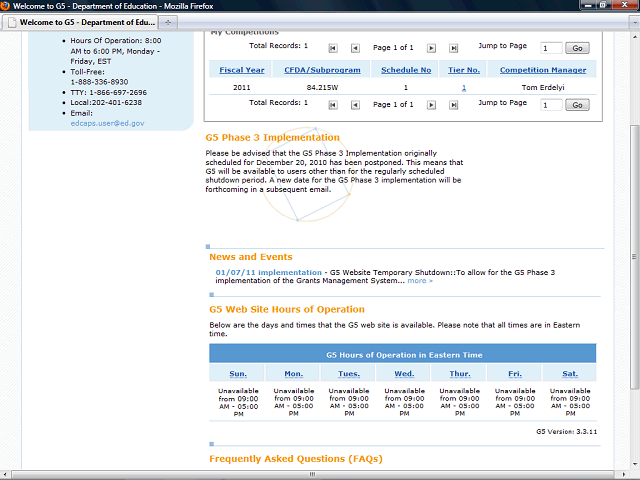The width and height of the screenshot is (640, 480).
Task: Sort by Fiscal Year column header
Action: pos(242,70)
